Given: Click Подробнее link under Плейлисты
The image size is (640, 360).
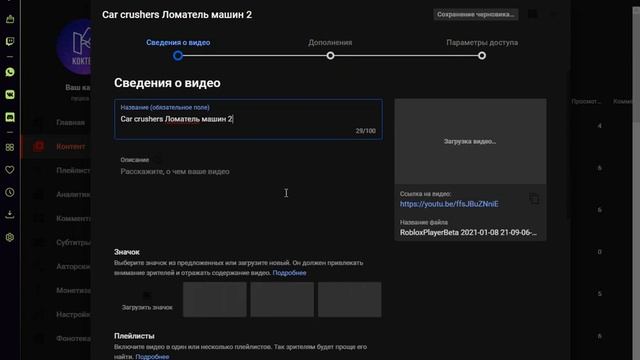Looking at the screenshot, I should click(x=152, y=356).
